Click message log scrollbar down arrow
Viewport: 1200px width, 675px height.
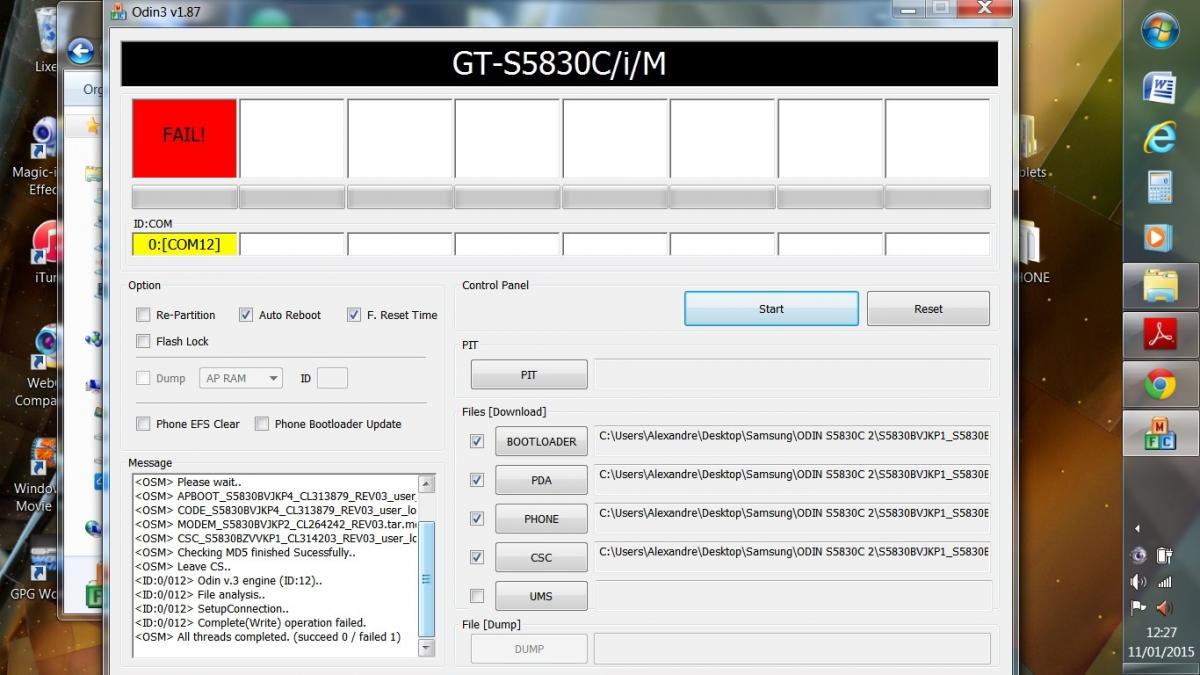[427, 648]
